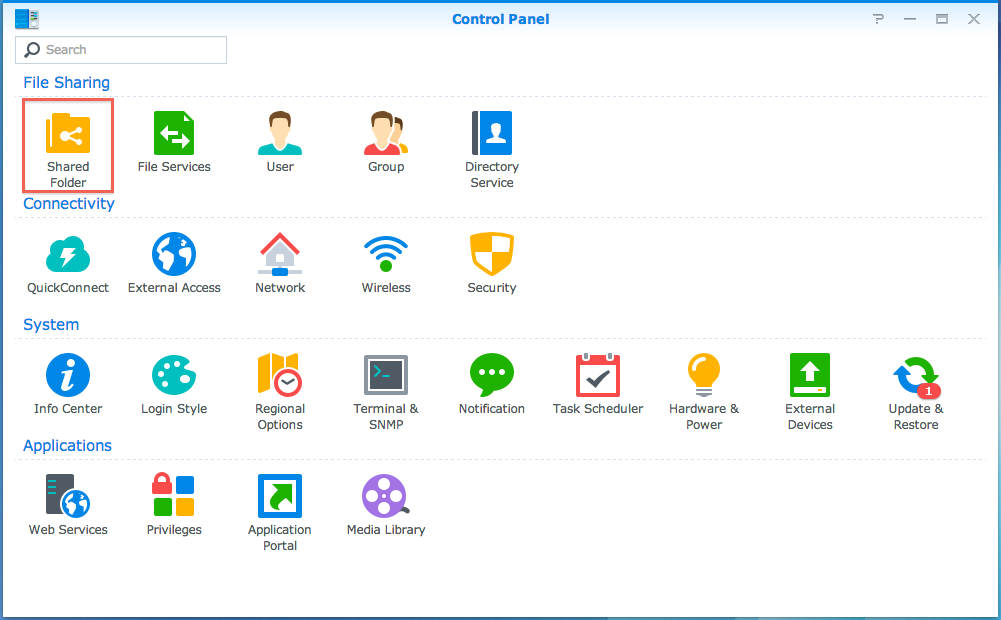This screenshot has height=620, width=1001.
Task: Open Info Center
Action: [x=68, y=376]
